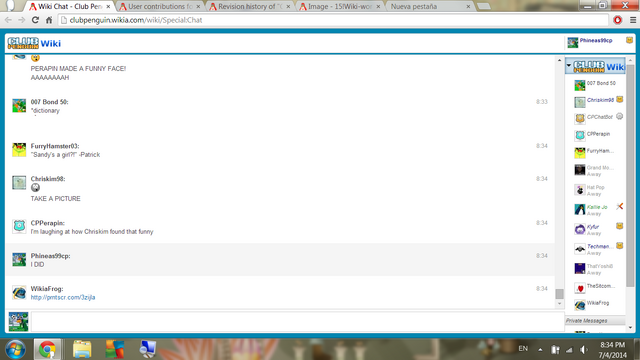Click the browser reload icon

[35, 20]
